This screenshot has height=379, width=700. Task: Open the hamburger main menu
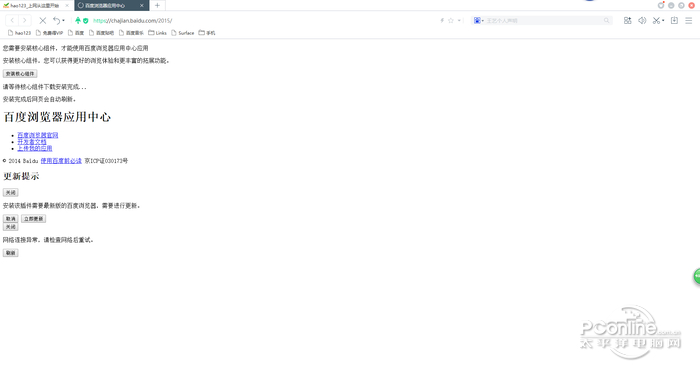tap(689, 21)
